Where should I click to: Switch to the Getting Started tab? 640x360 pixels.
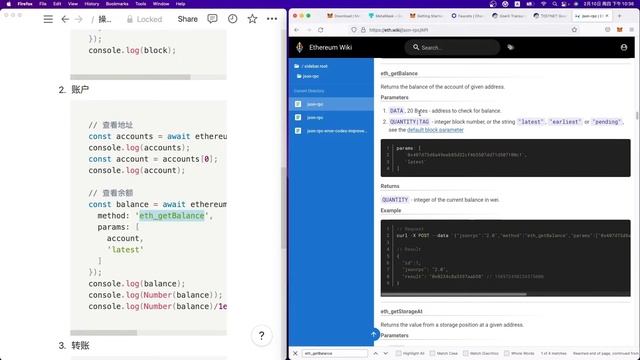click(426, 16)
